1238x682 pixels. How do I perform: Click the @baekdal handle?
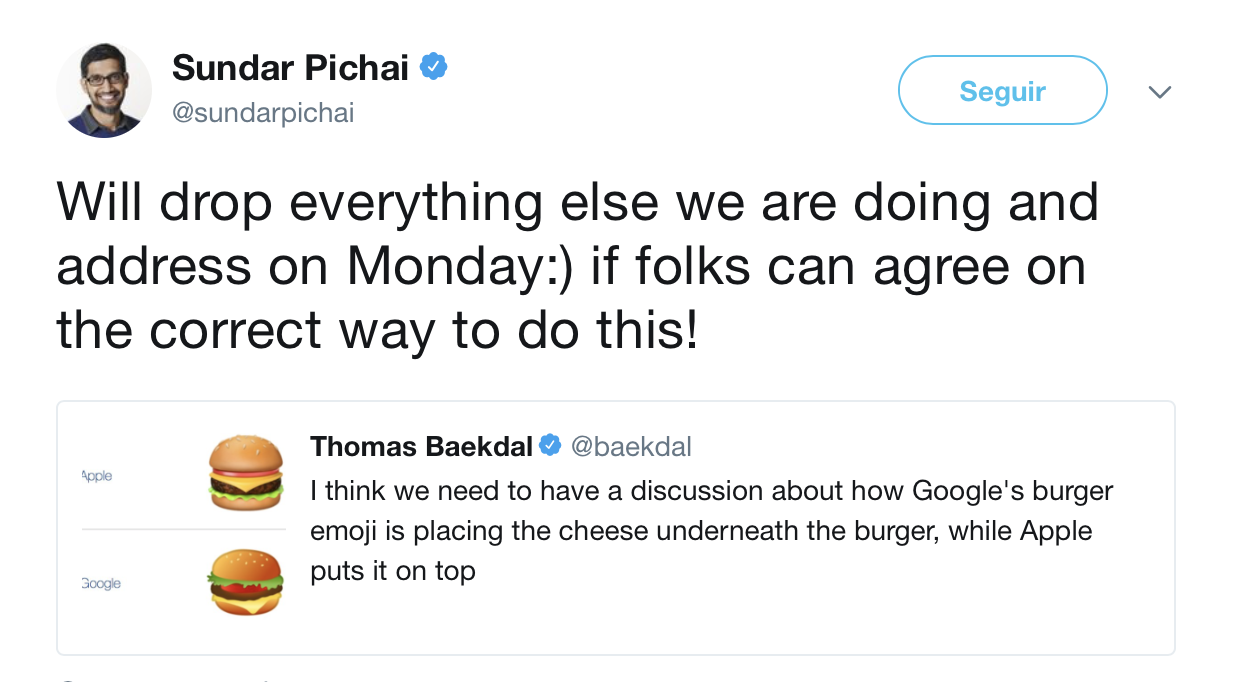[631, 446]
